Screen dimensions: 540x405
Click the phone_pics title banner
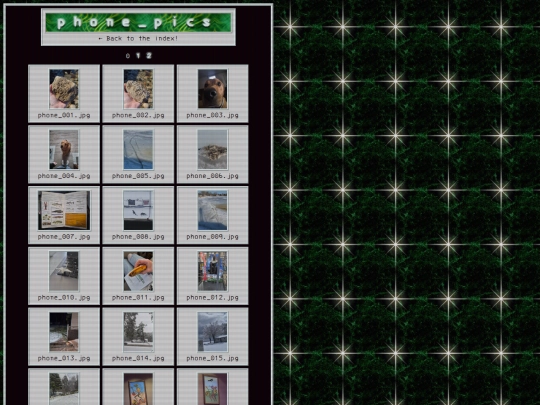(138, 23)
